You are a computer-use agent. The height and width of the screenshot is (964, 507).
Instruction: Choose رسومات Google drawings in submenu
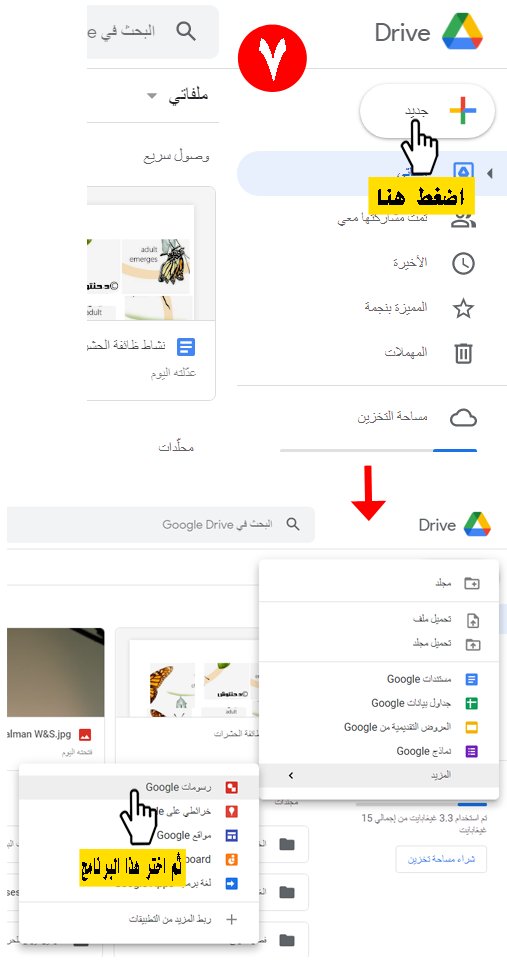click(139, 788)
